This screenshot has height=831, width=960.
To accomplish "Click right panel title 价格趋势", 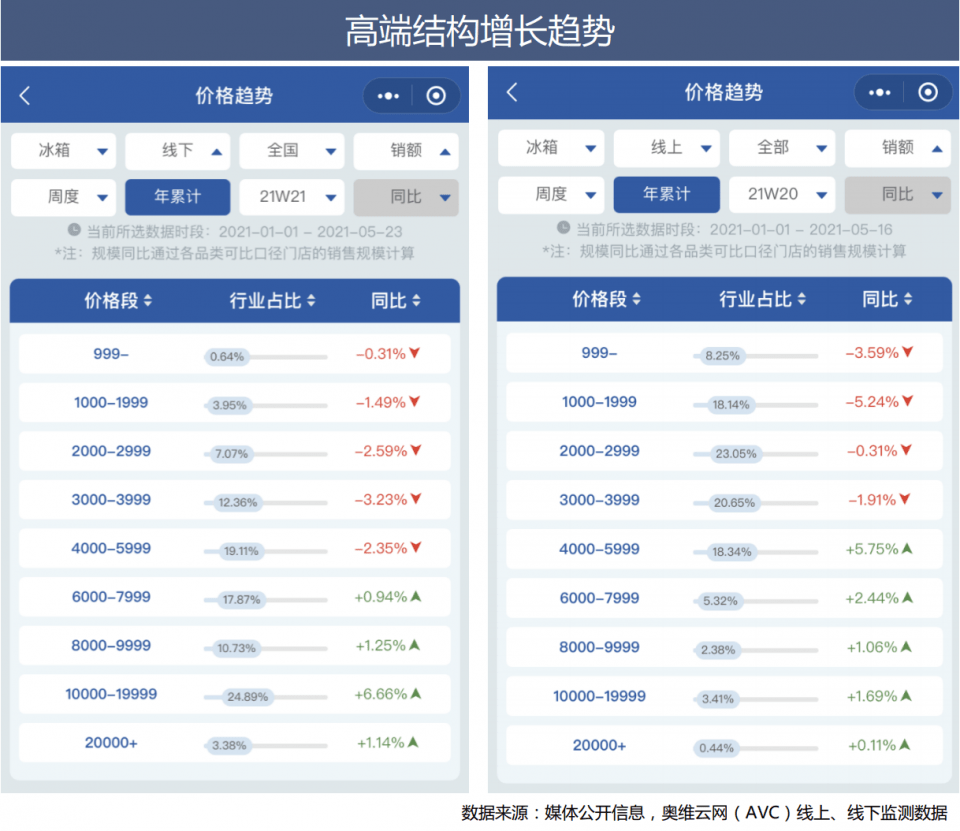I will [x=724, y=92].
